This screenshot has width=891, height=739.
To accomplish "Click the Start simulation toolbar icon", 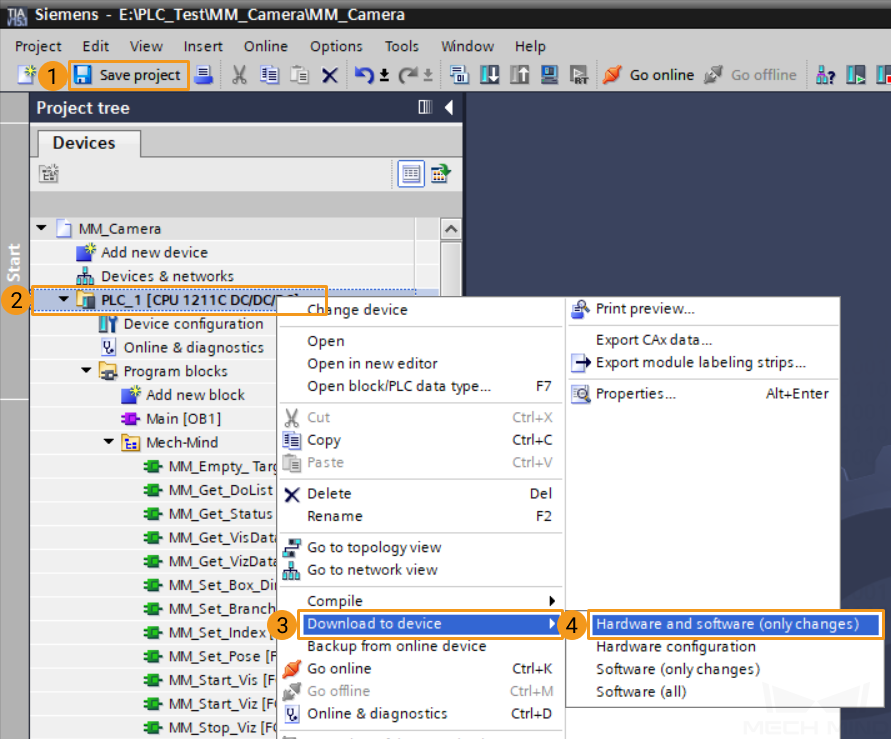I will (x=549, y=75).
